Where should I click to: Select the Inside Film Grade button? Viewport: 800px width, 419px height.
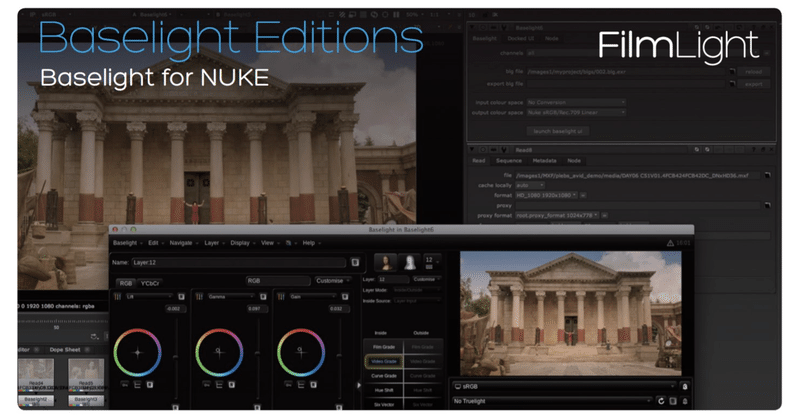[x=384, y=347]
